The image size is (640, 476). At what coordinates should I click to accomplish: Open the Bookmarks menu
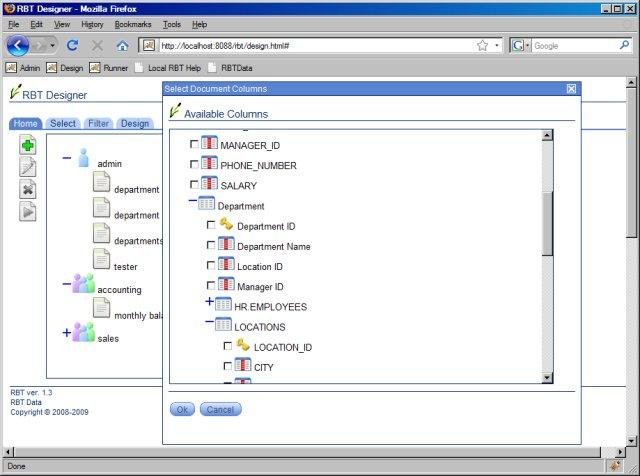pos(133,24)
